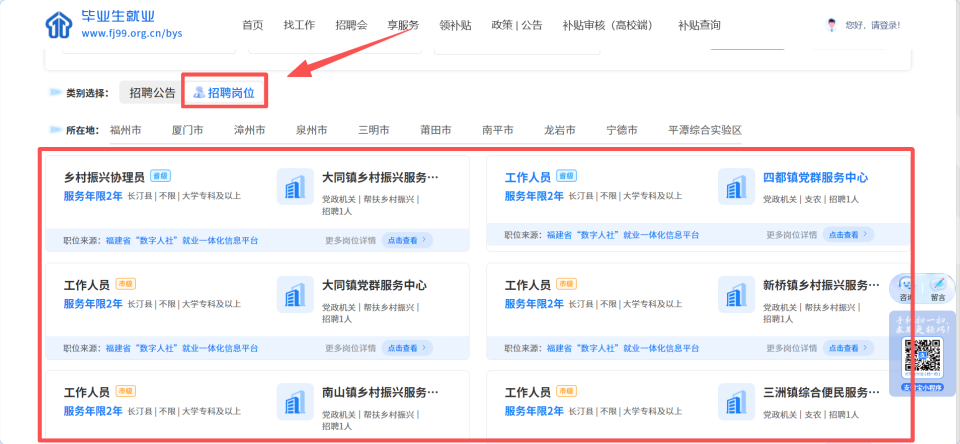960x444 pixels.
Task: Click 点击查看 on 新桥镇乡村振兴服务 card
Action: tap(848, 348)
